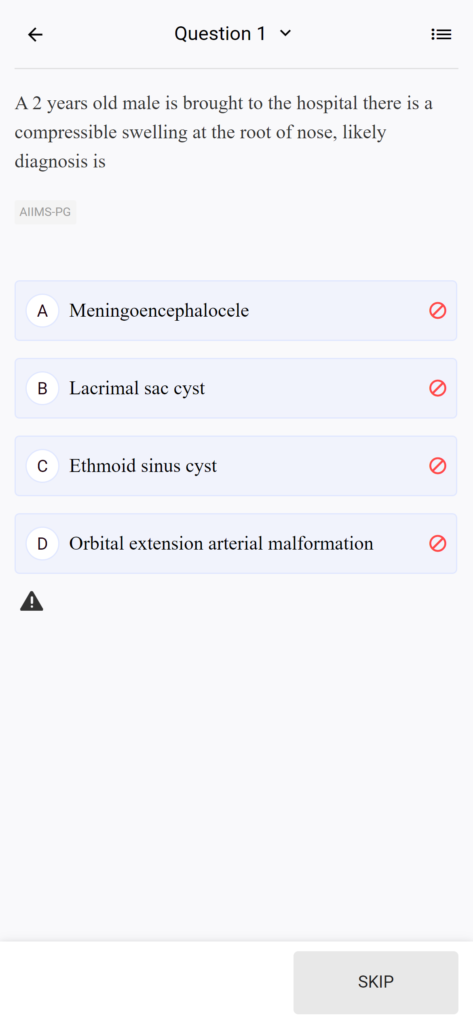This screenshot has width=473, height=1024.
Task: Eliminate Ethmoid sinus cyst via crossed-circle icon
Action: tap(438, 466)
